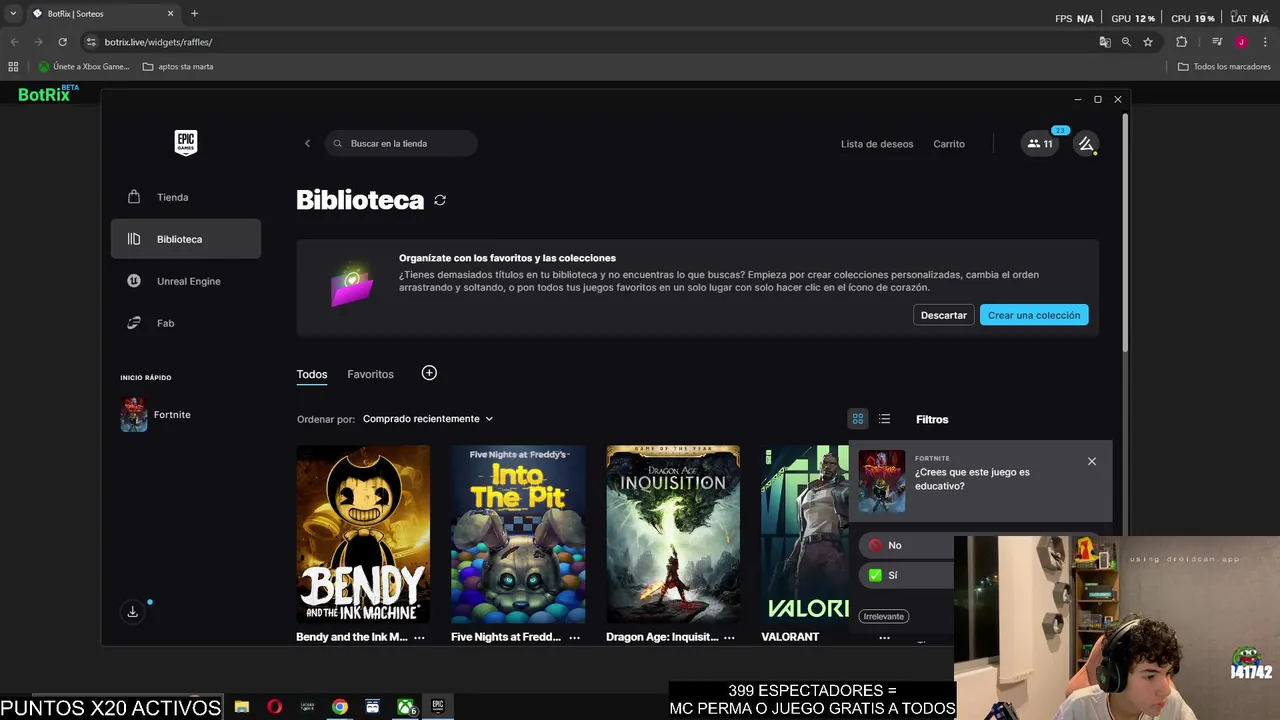Click the Filtros heading
The height and width of the screenshot is (720, 1280).
point(932,419)
